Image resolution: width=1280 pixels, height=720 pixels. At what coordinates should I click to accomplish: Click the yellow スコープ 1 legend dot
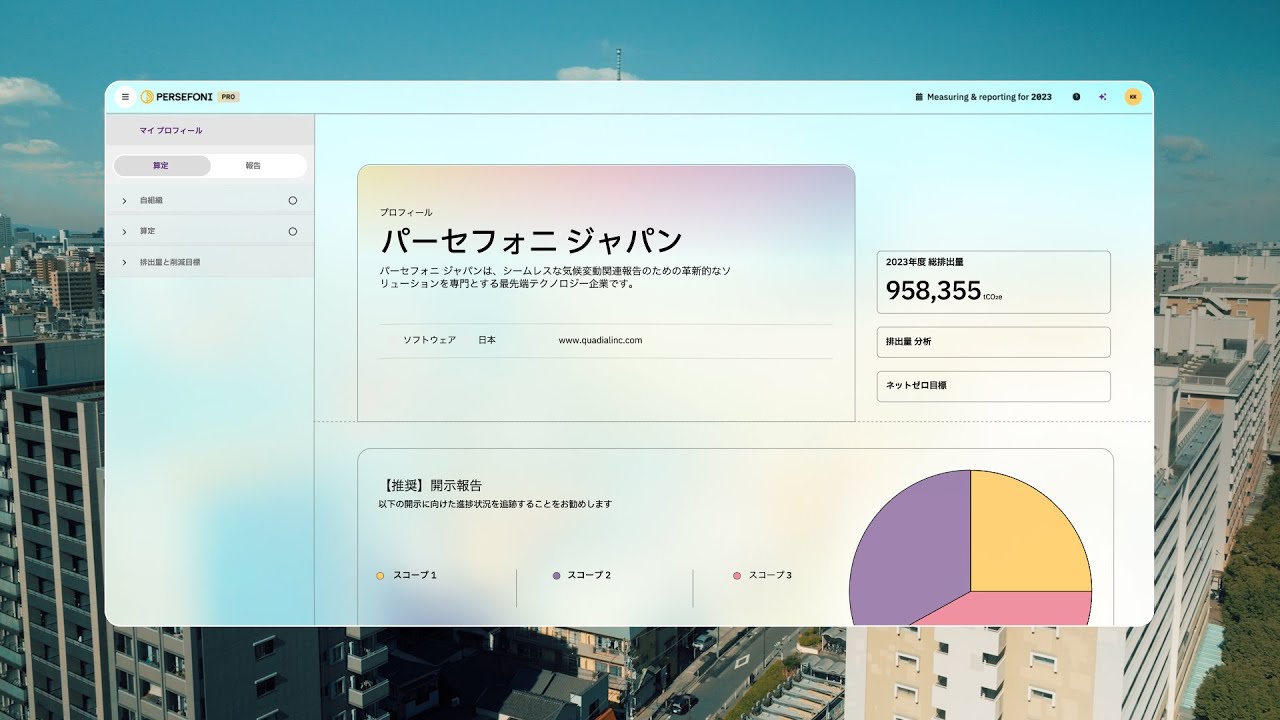tap(380, 576)
